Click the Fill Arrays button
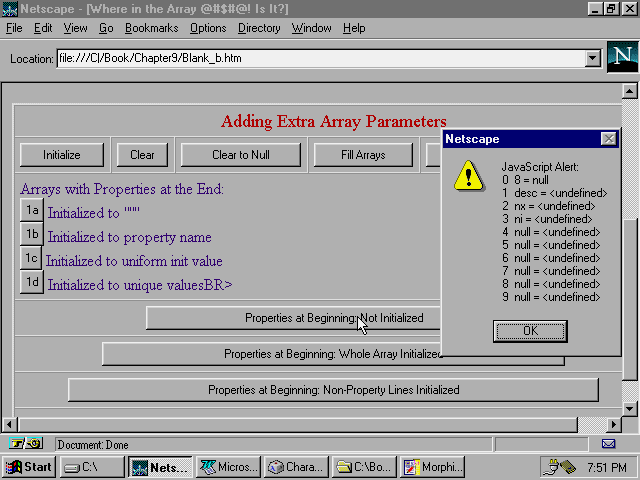 pyautogui.click(x=363, y=155)
